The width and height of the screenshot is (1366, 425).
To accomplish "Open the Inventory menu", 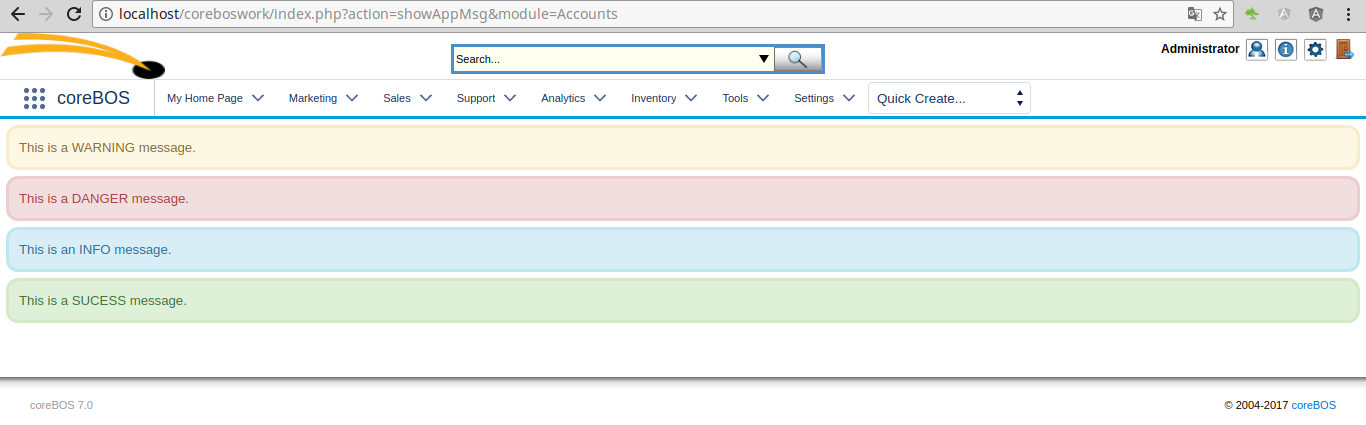I will click(653, 98).
